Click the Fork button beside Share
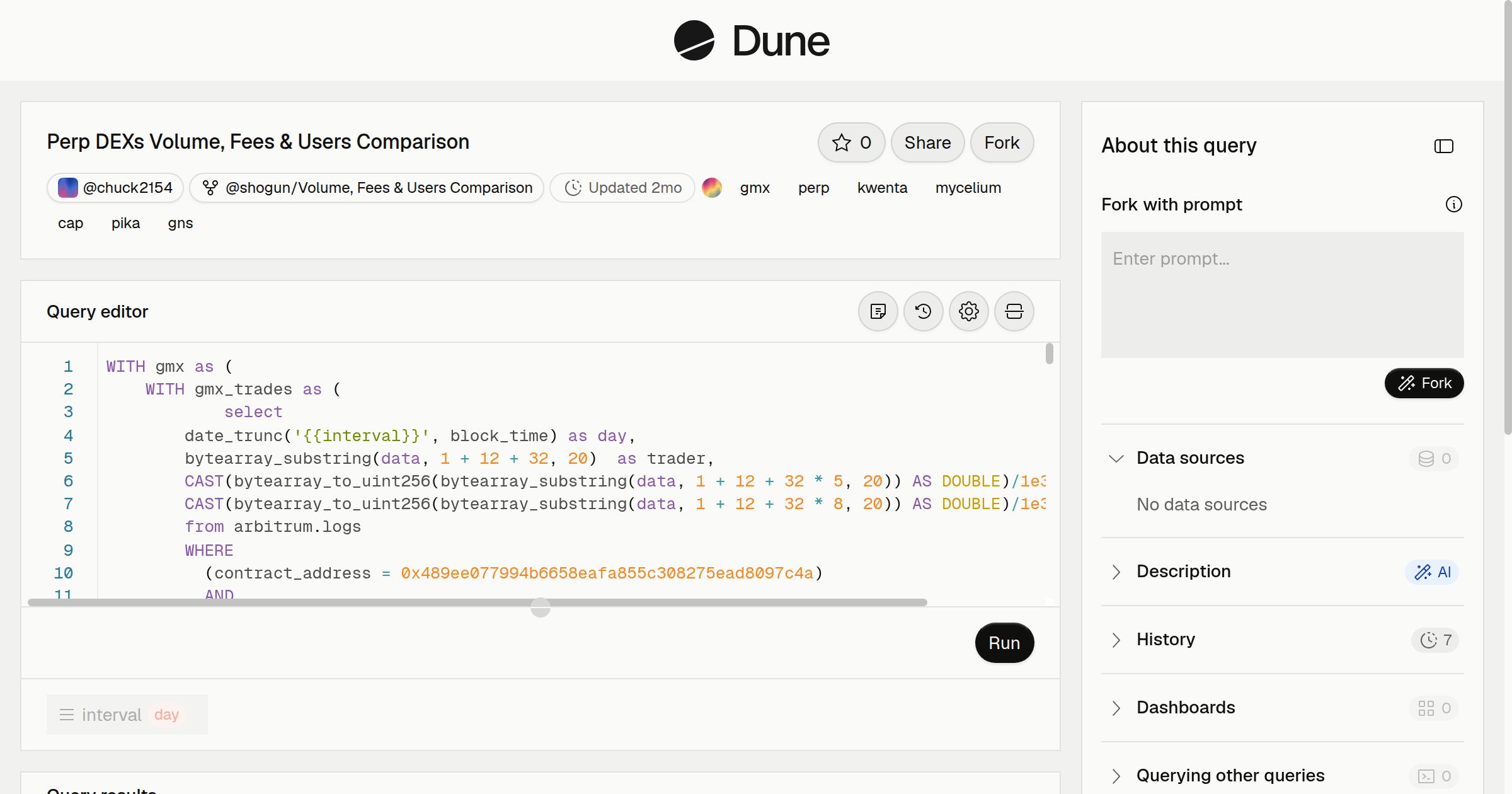 click(1002, 142)
